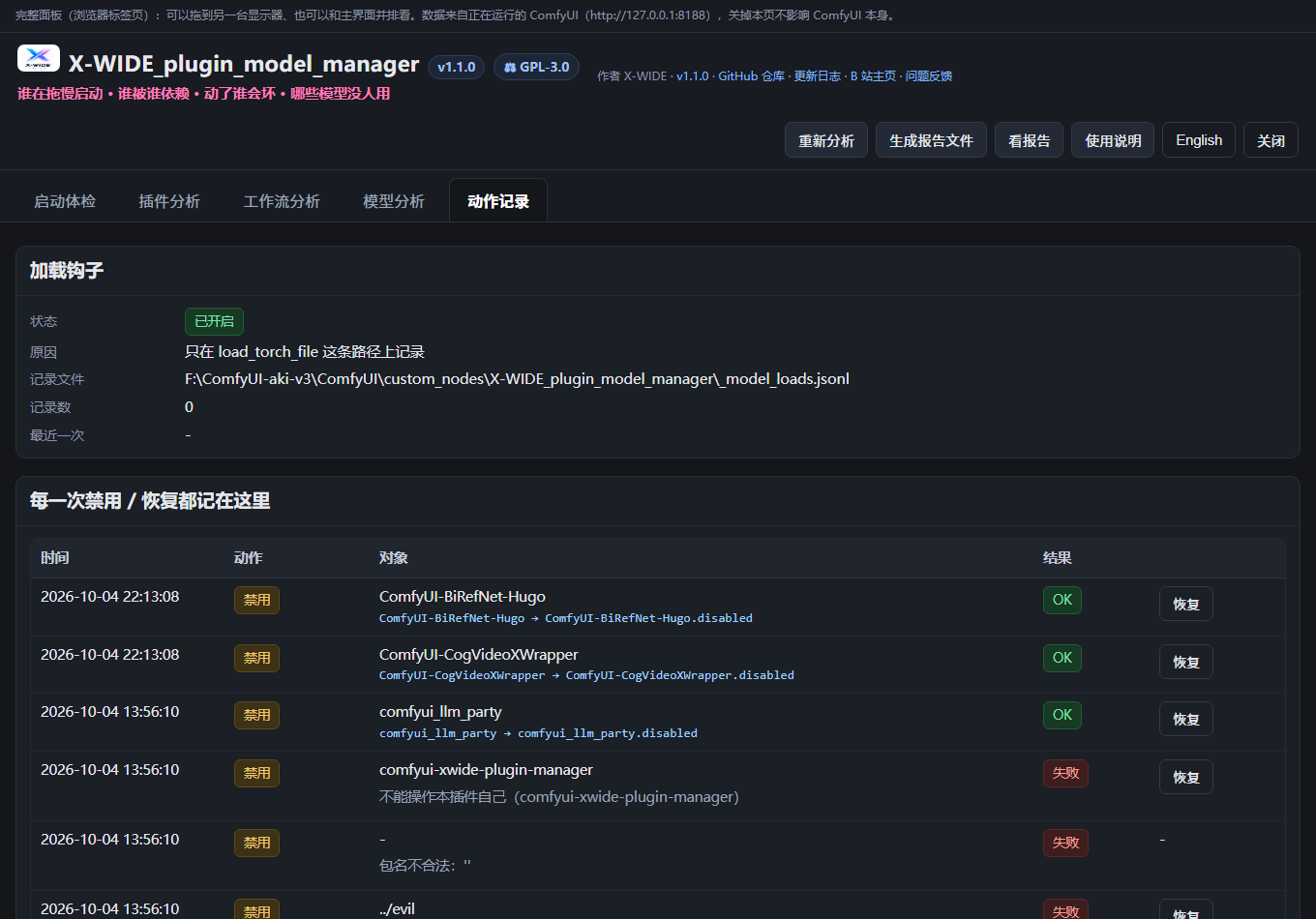Click the 时间 column header
The image size is (1316, 919).
pyautogui.click(x=55, y=558)
